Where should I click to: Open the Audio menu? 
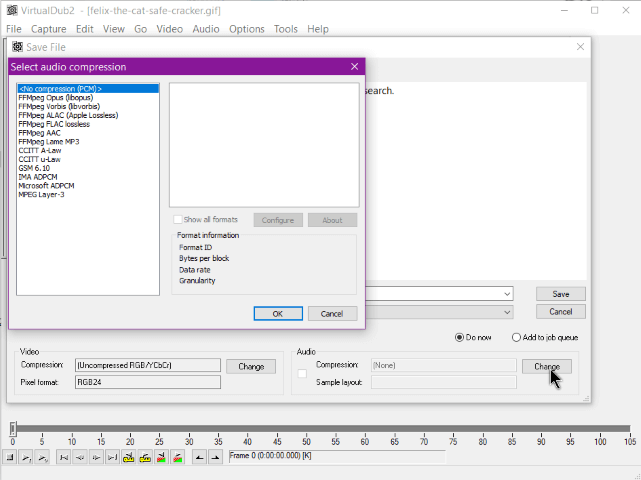point(206,29)
